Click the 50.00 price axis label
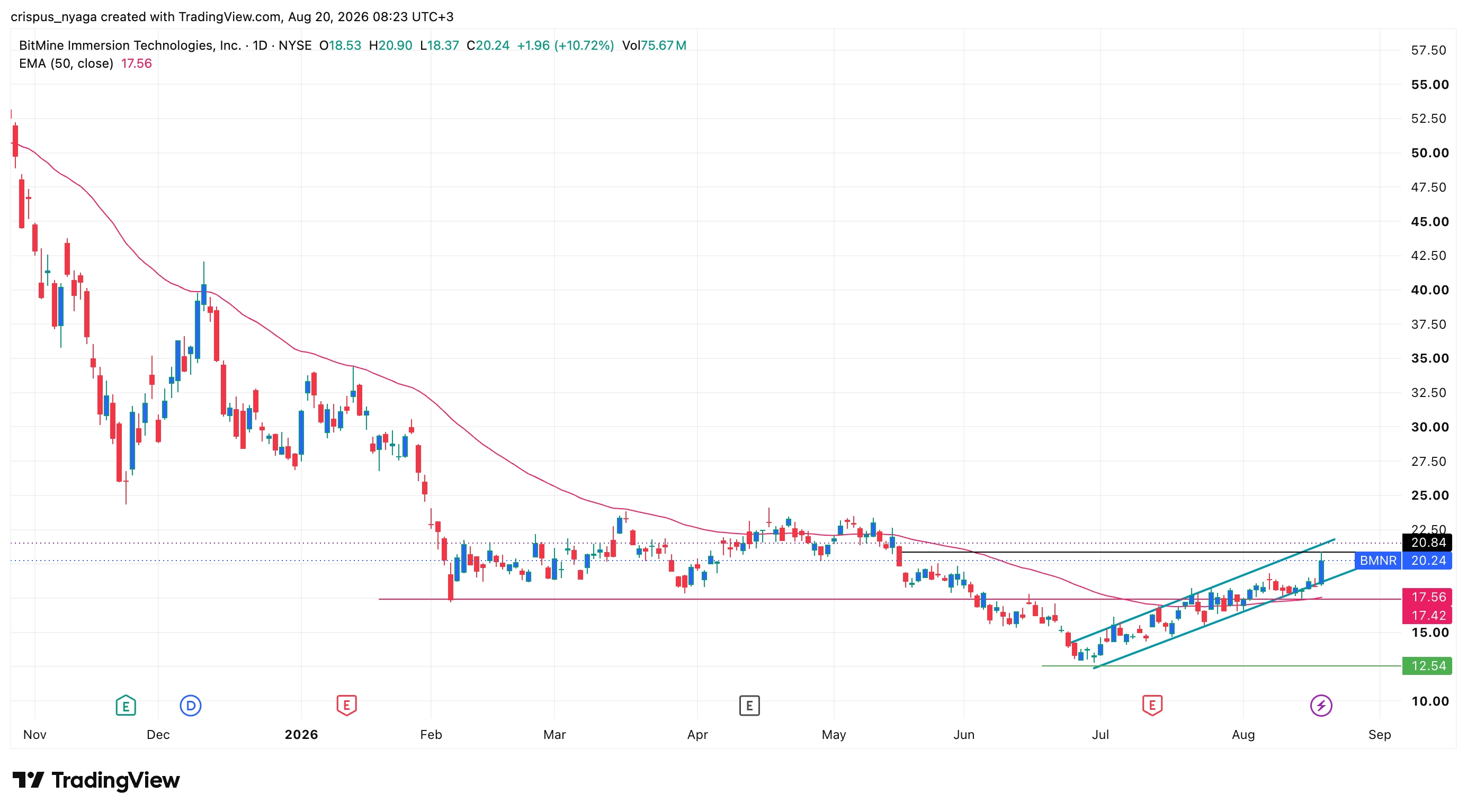The height and width of the screenshot is (812, 1467). (1429, 153)
